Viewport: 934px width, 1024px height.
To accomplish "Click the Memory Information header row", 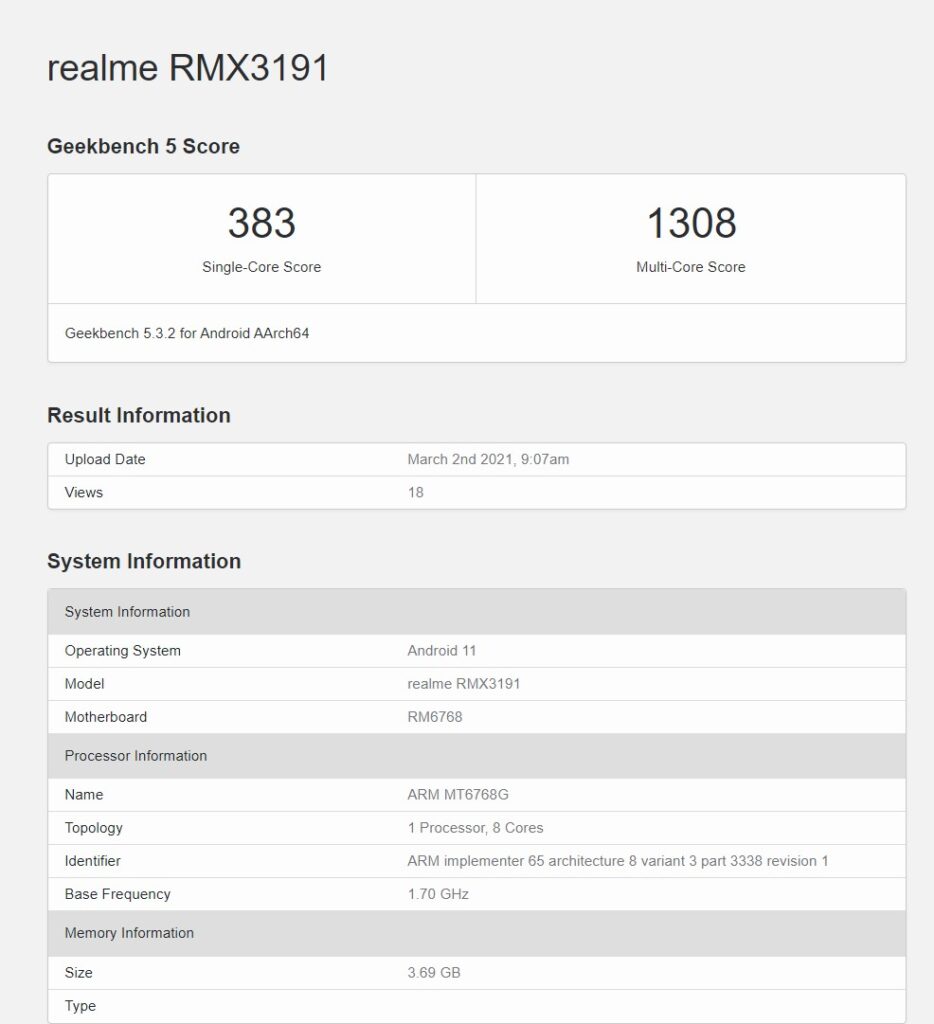I will click(x=130, y=933).
